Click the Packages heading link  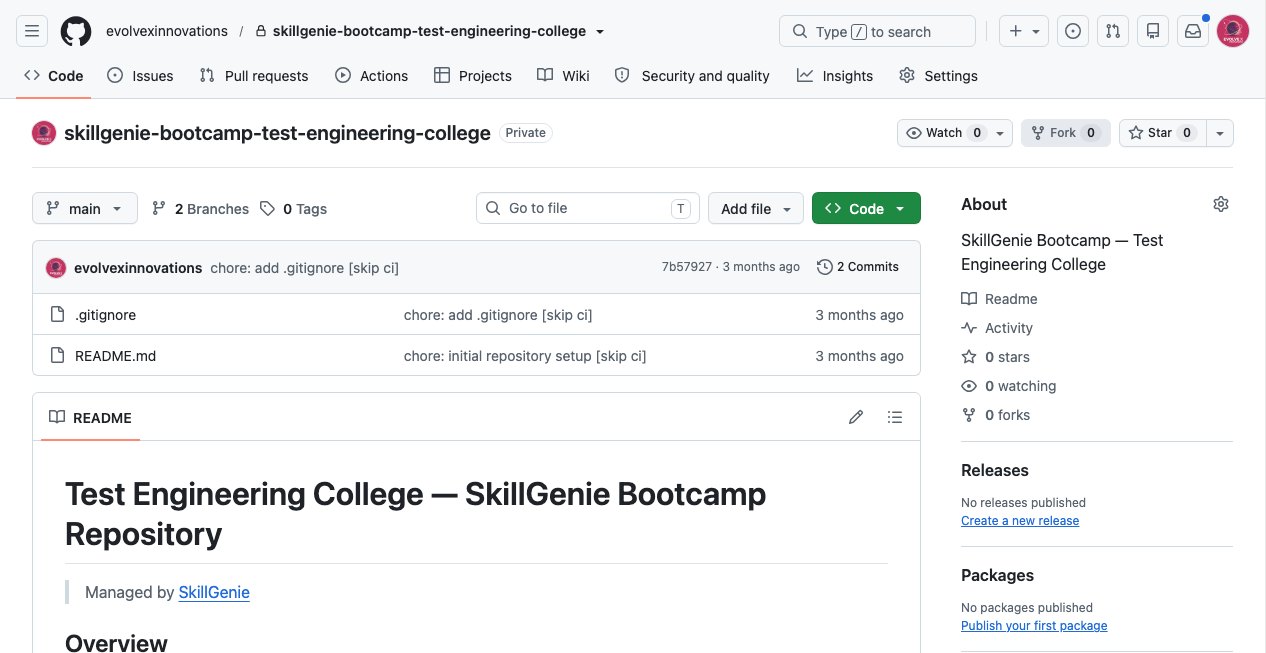click(x=997, y=575)
